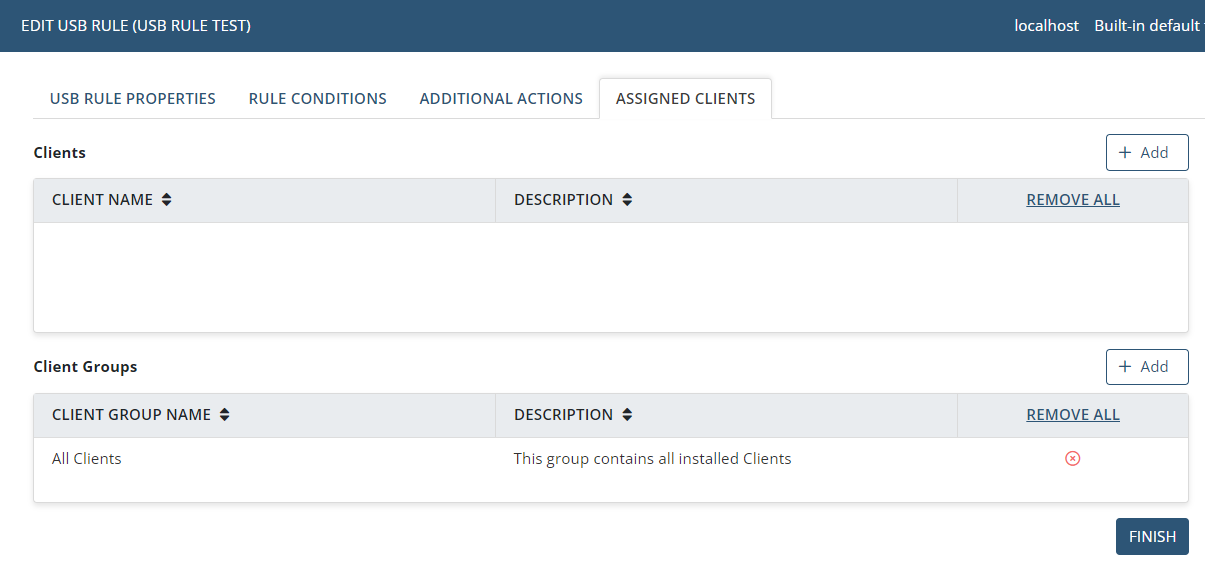The width and height of the screenshot is (1205, 569).
Task: Sort Clients table by Client Name arrows
Action: point(167,200)
